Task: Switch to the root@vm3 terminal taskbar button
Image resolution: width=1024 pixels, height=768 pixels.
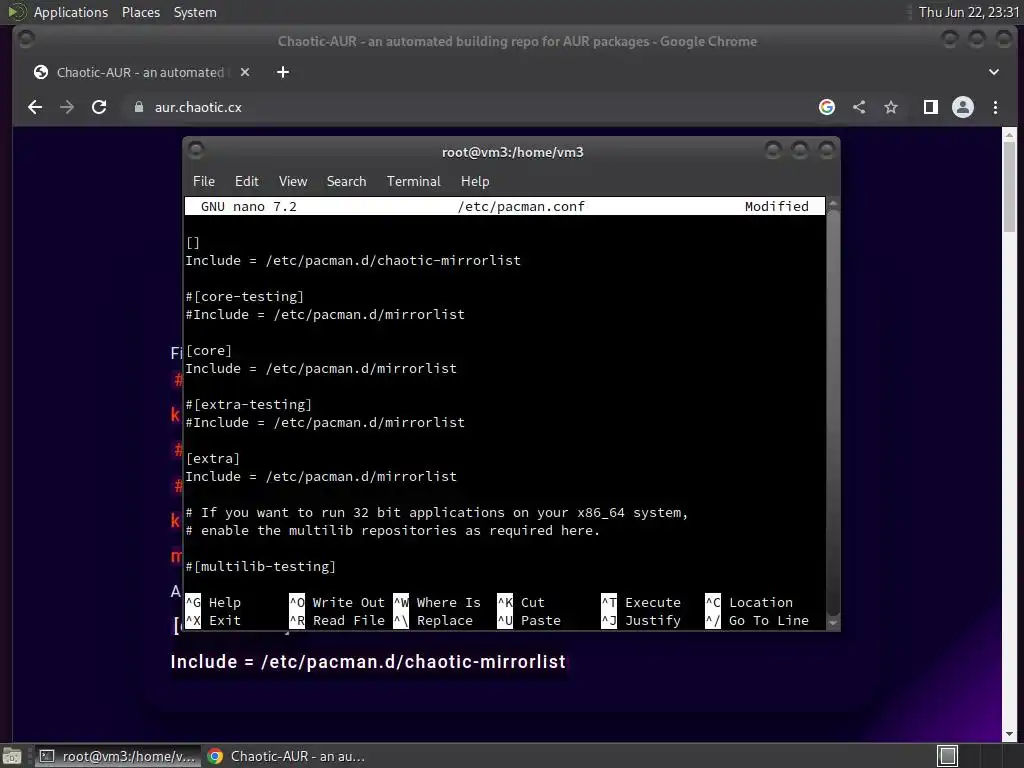Action: tap(116, 756)
